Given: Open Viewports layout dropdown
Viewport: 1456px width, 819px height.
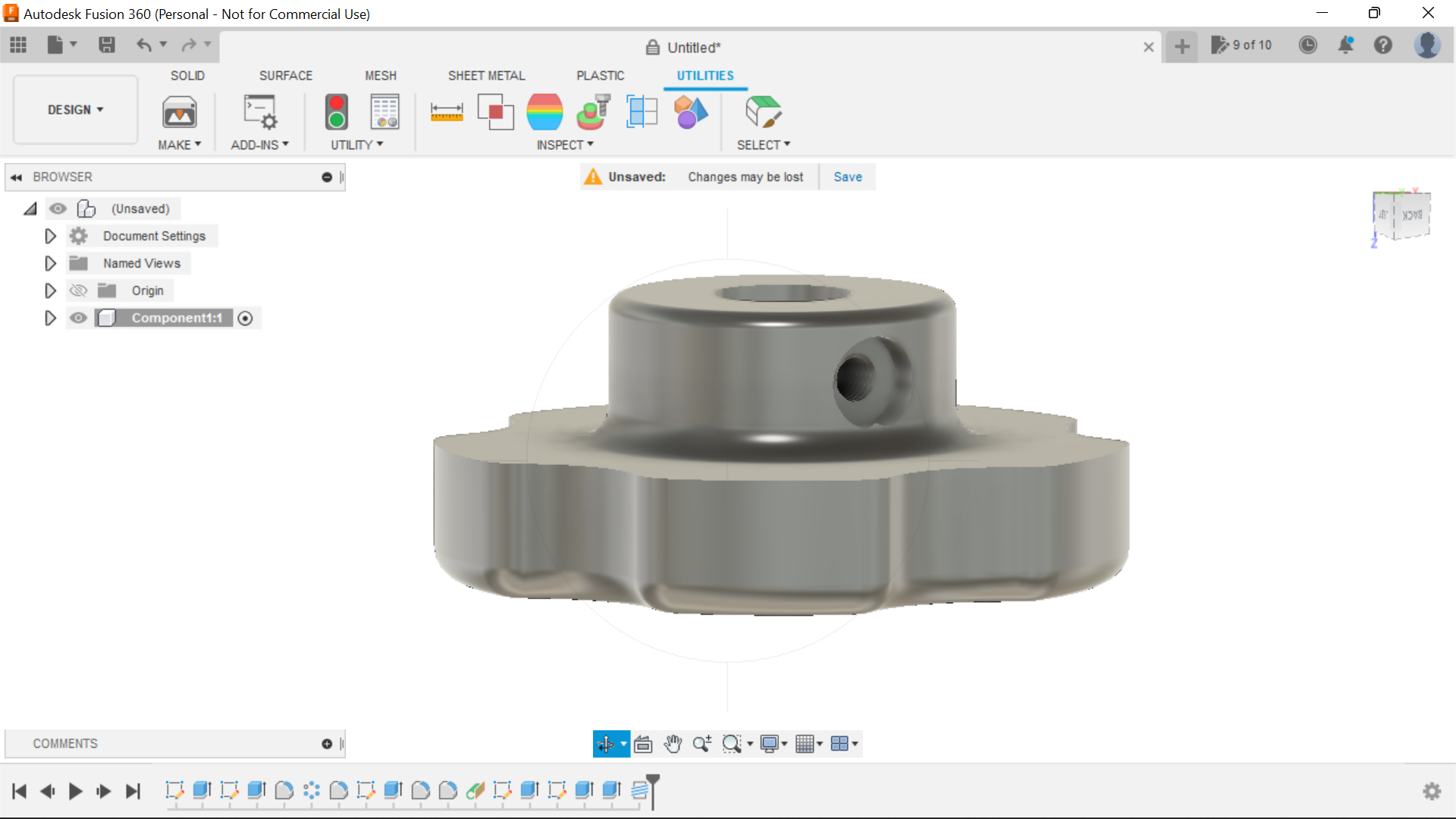Looking at the screenshot, I should click(x=844, y=744).
